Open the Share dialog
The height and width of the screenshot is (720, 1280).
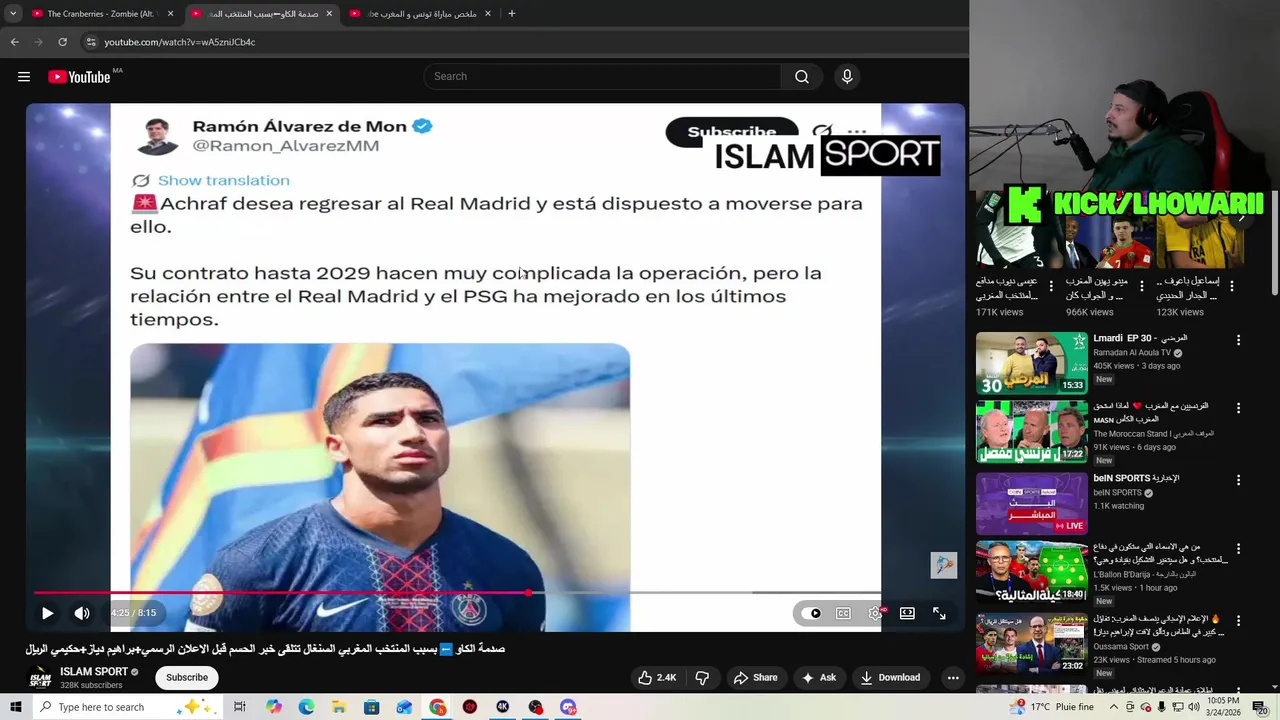755,677
